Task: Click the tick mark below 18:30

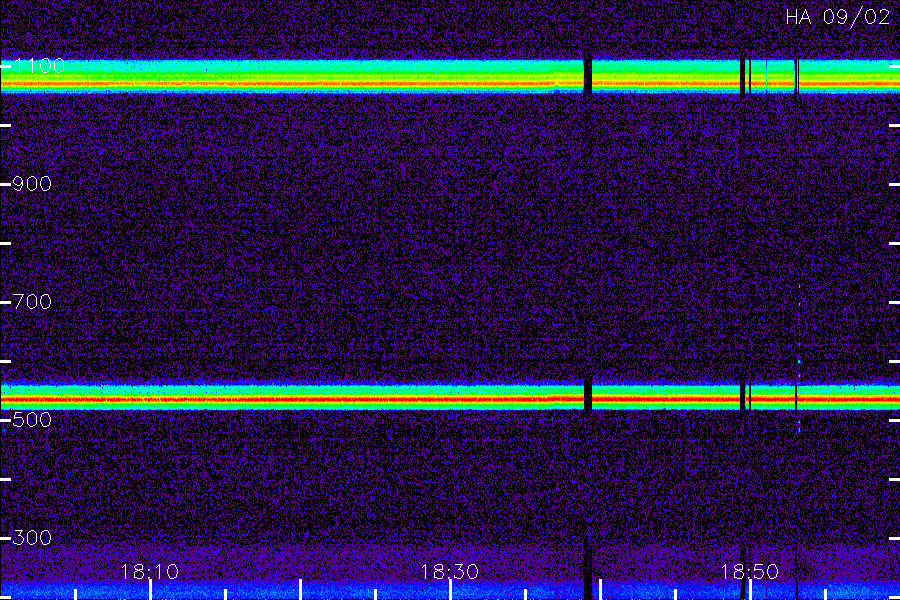Action: tap(451, 590)
